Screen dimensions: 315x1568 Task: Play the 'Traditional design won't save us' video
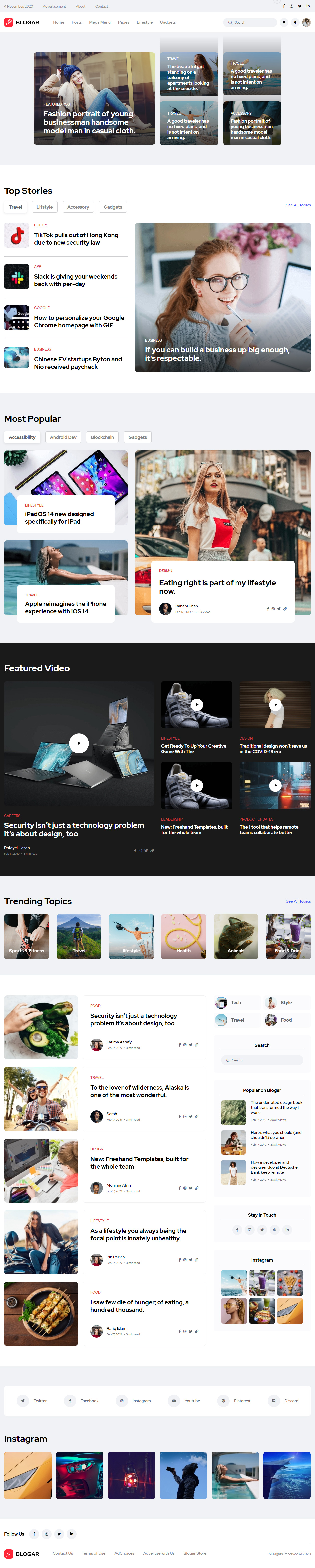[275, 704]
